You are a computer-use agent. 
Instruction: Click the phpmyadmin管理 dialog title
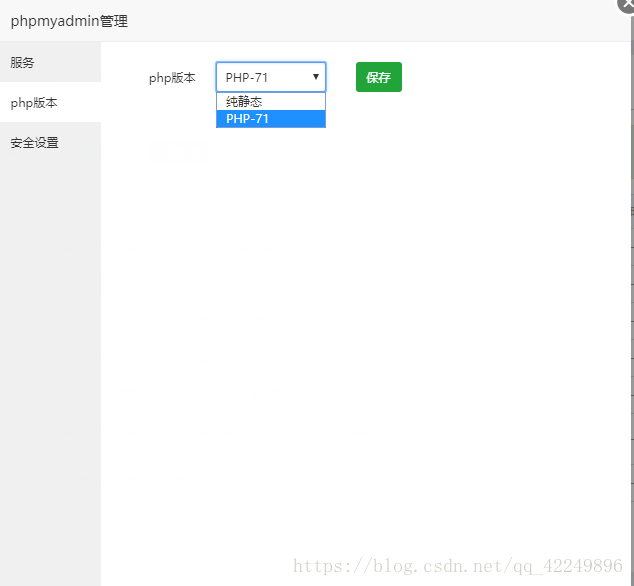[x=69, y=21]
